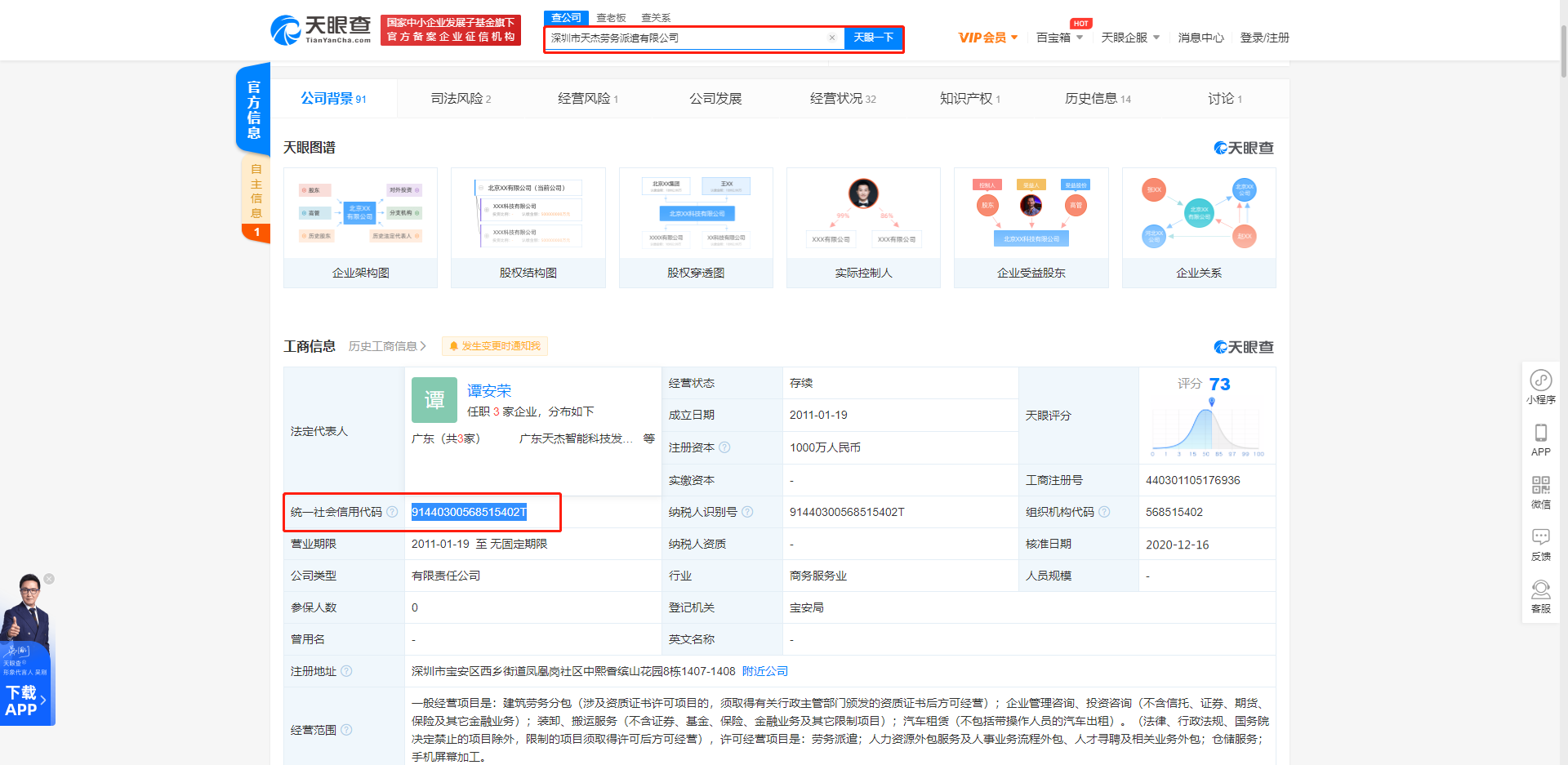Open 历史工商信息 link
The height and width of the screenshot is (765, 1568).
[387, 346]
